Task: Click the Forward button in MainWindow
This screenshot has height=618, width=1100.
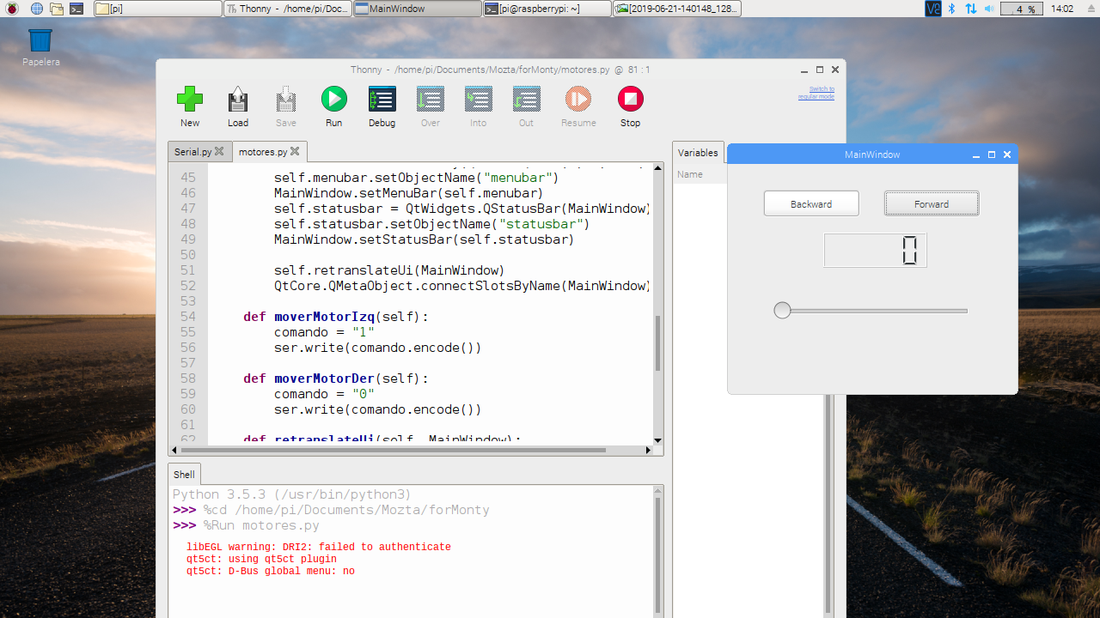Action: click(931, 204)
